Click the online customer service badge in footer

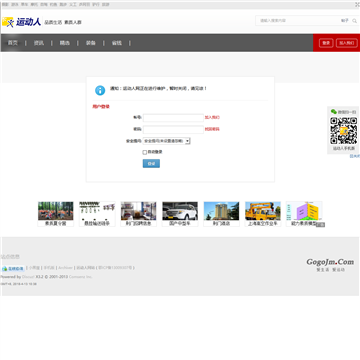[13, 268]
